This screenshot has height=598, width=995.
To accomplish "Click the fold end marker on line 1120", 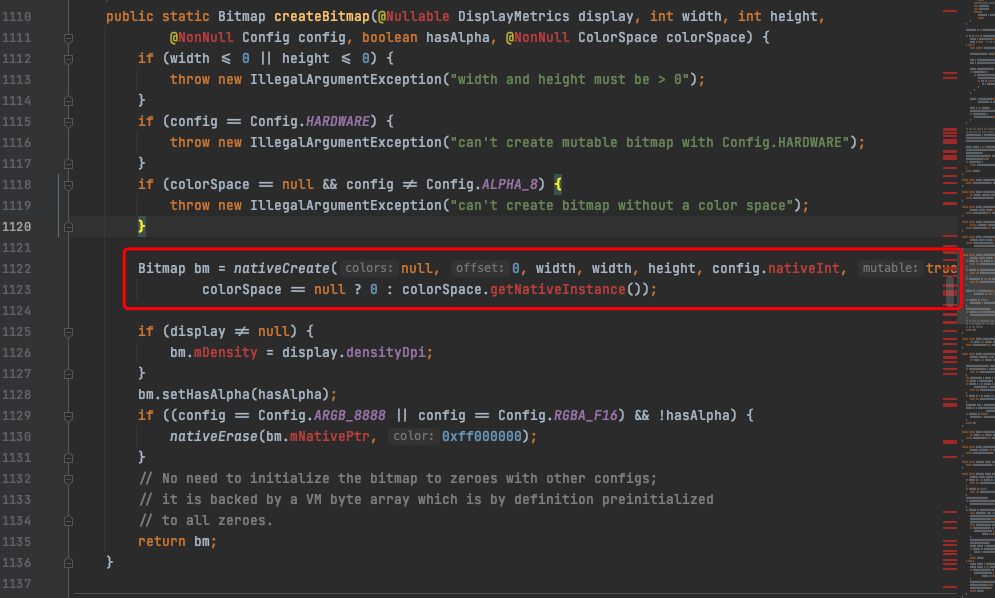I will 69,227.
